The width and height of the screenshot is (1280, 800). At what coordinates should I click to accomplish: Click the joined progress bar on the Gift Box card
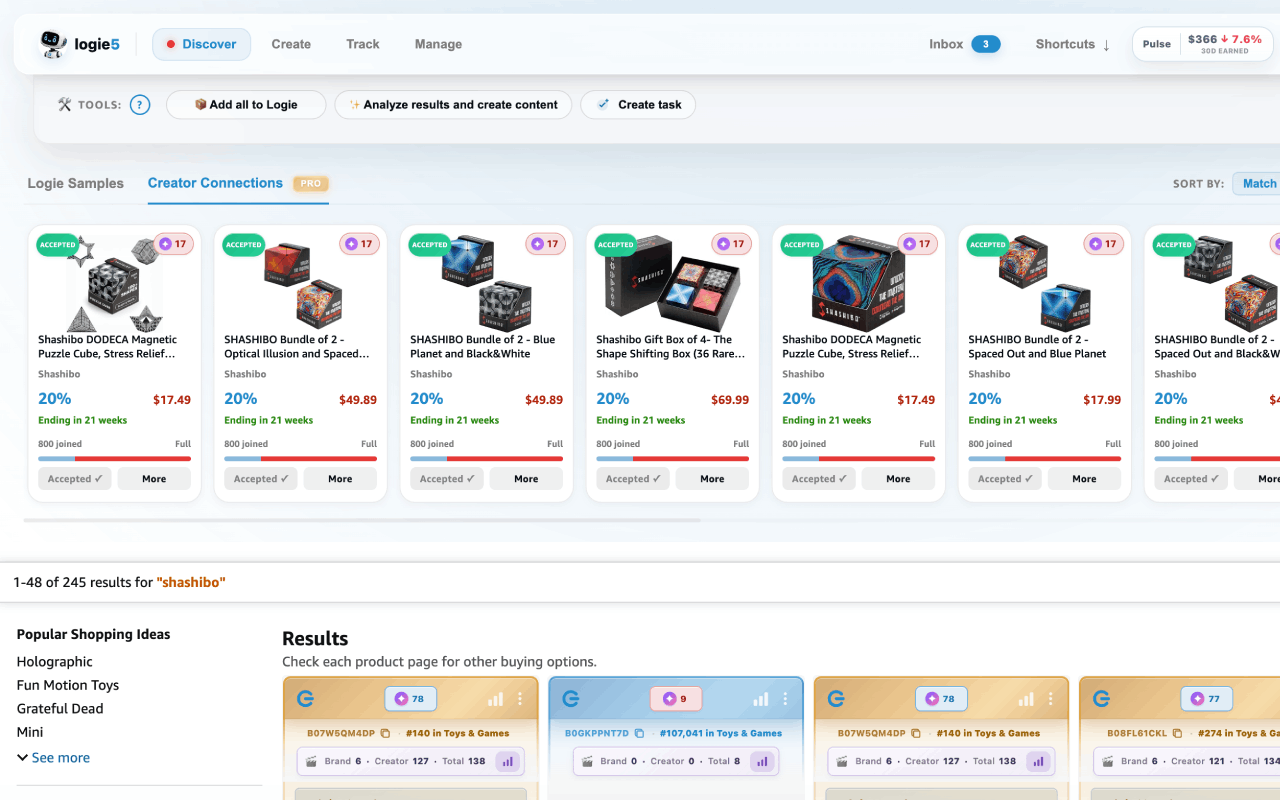673,459
